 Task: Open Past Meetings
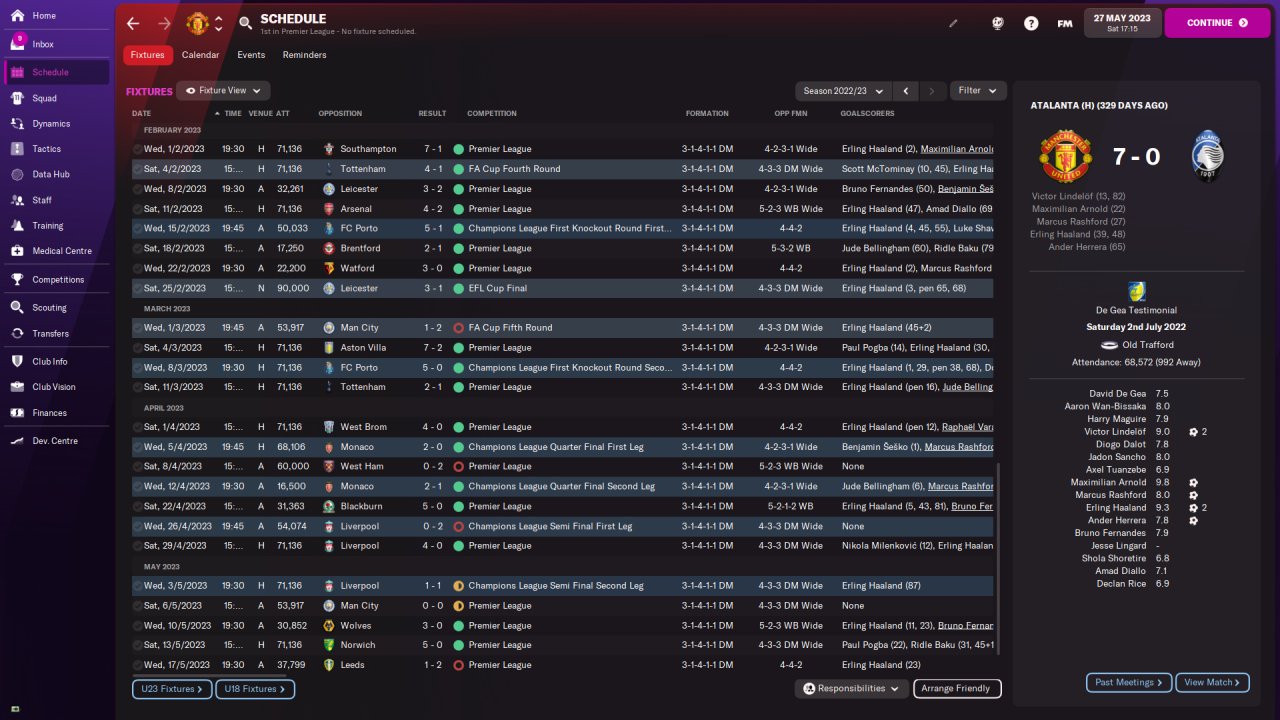(x=1130, y=683)
